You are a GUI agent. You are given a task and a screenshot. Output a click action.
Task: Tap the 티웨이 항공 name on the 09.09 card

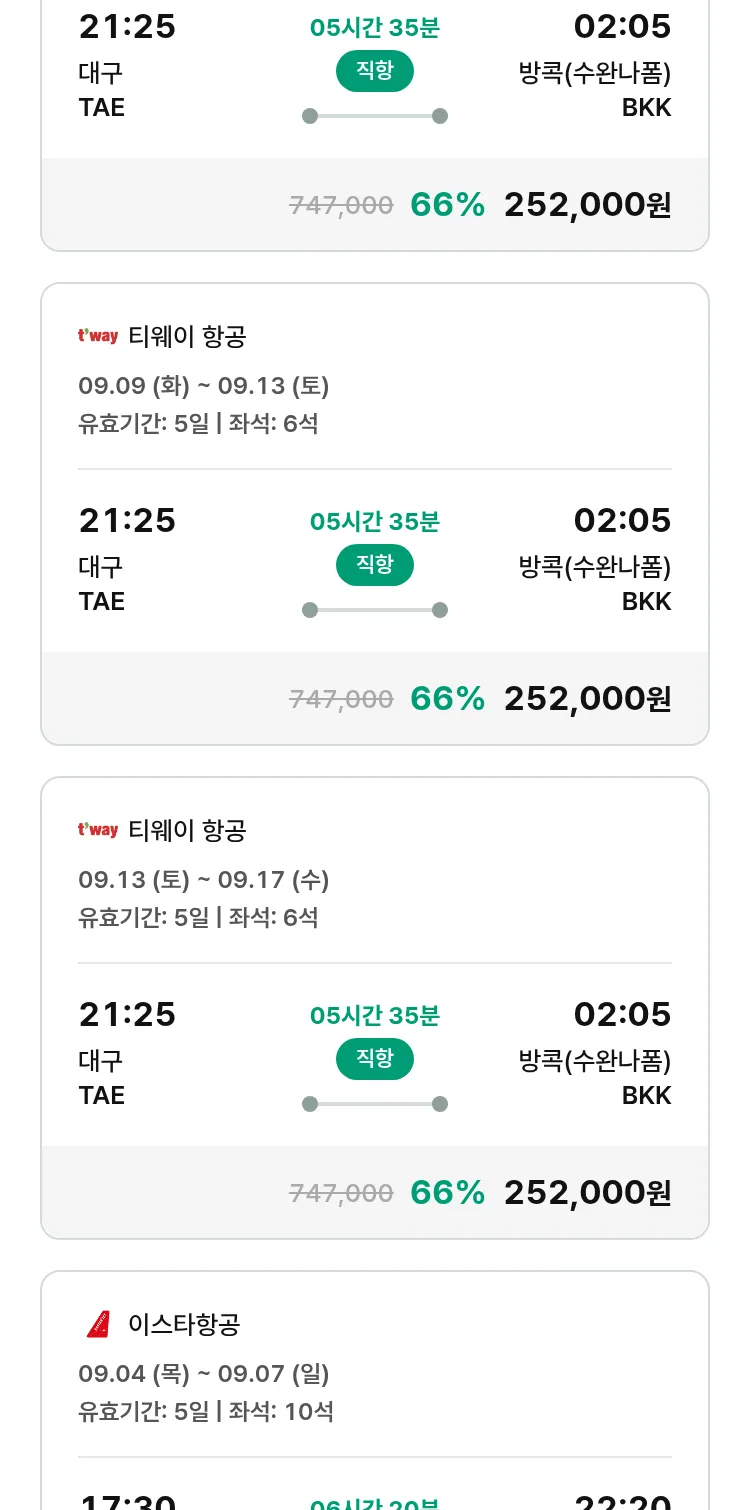point(187,337)
